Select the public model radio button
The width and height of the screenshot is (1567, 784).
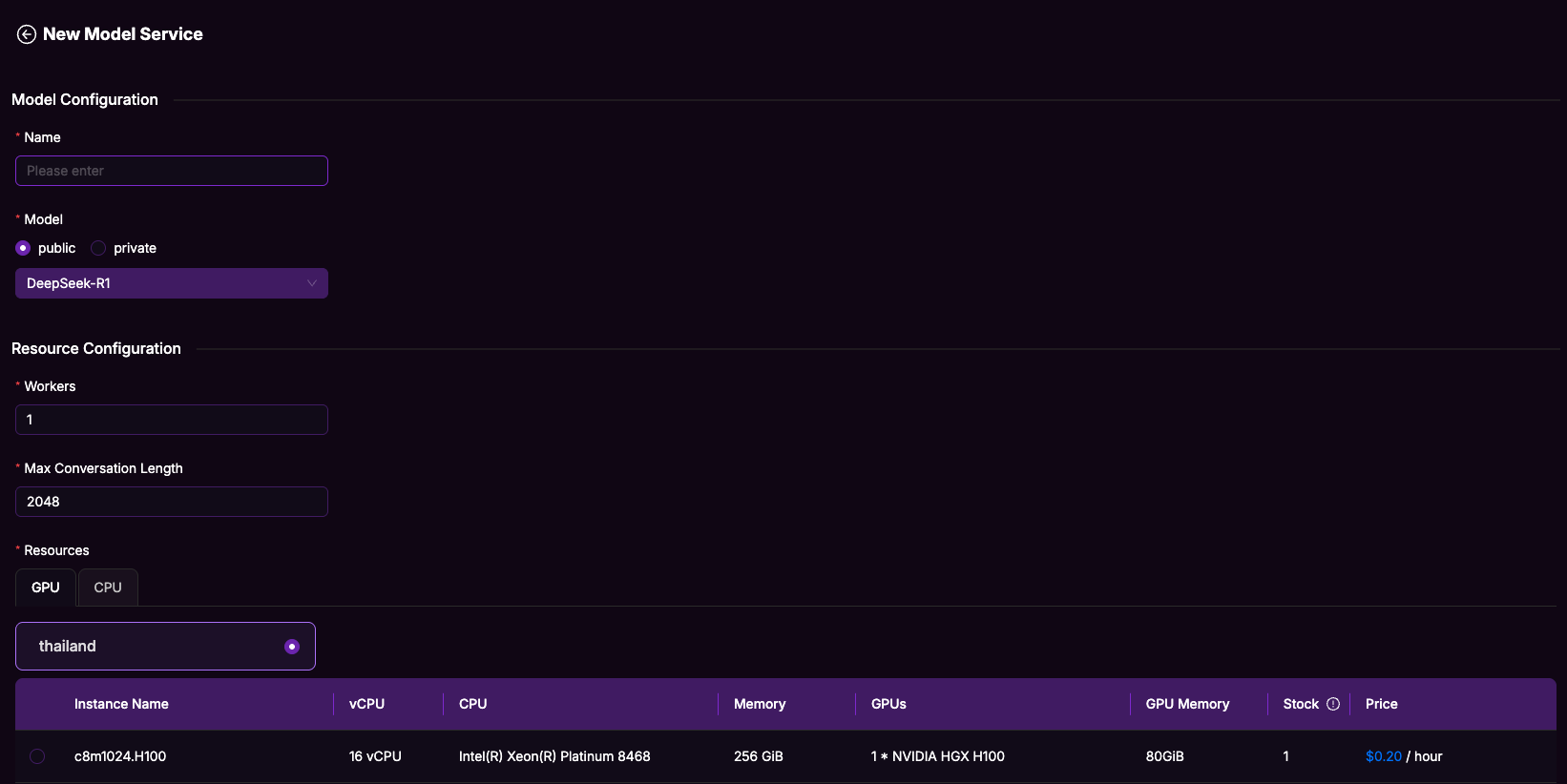[x=23, y=248]
